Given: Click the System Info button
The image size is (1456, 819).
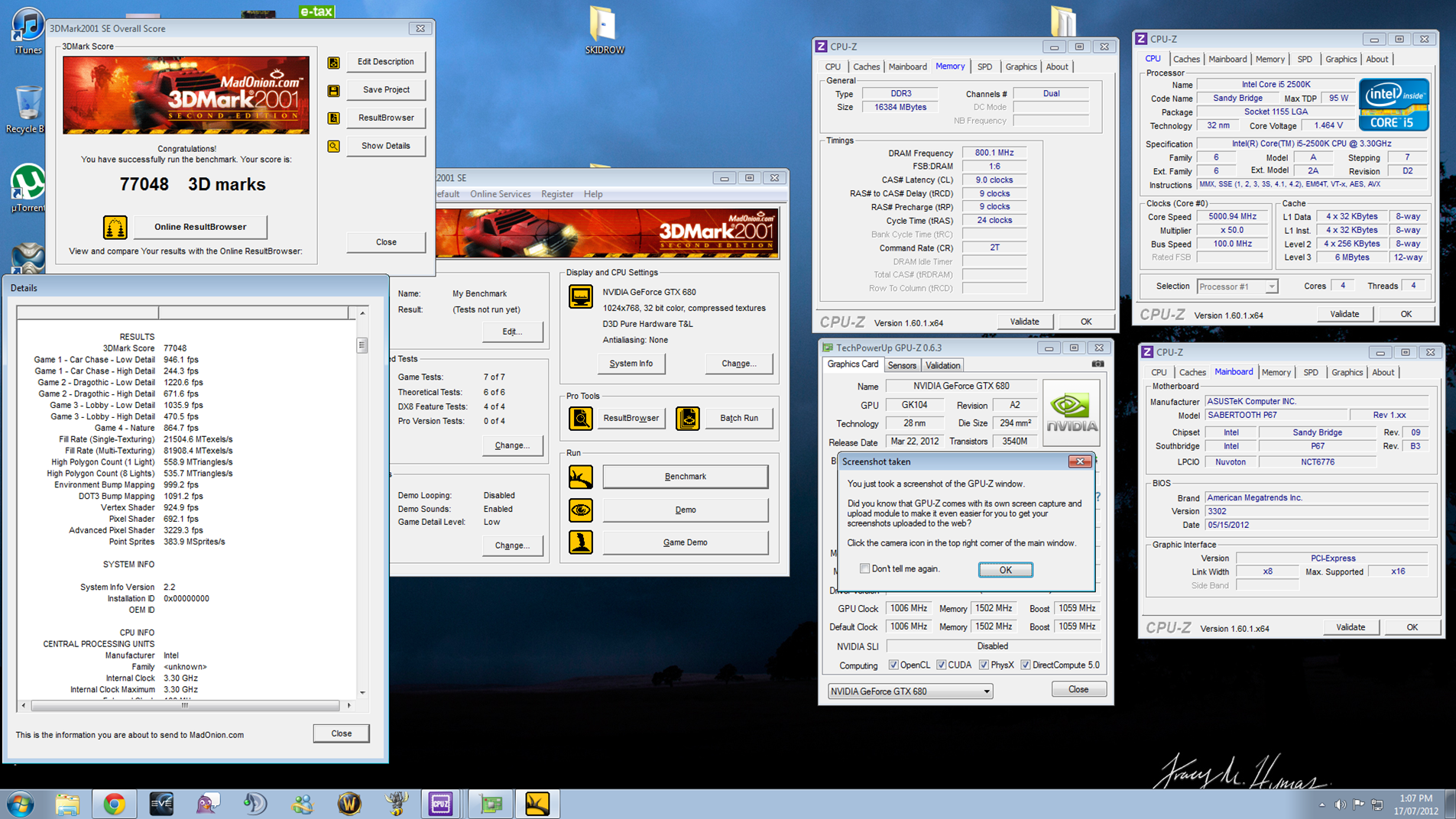Looking at the screenshot, I should (631, 364).
